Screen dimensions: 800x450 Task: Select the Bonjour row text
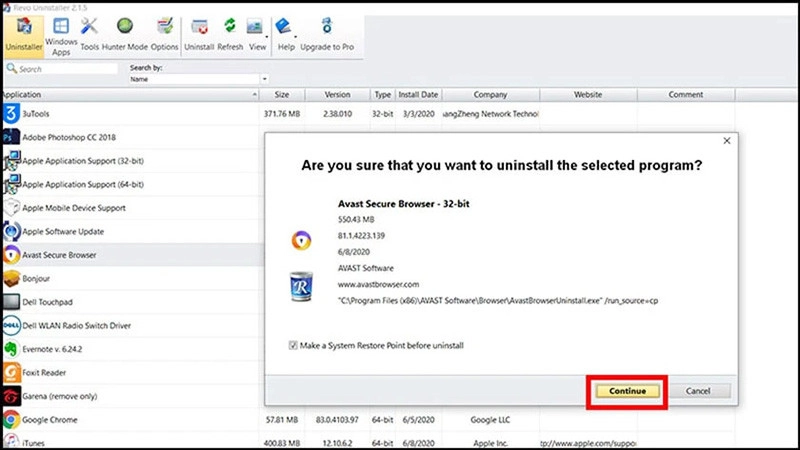[x=36, y=279]
